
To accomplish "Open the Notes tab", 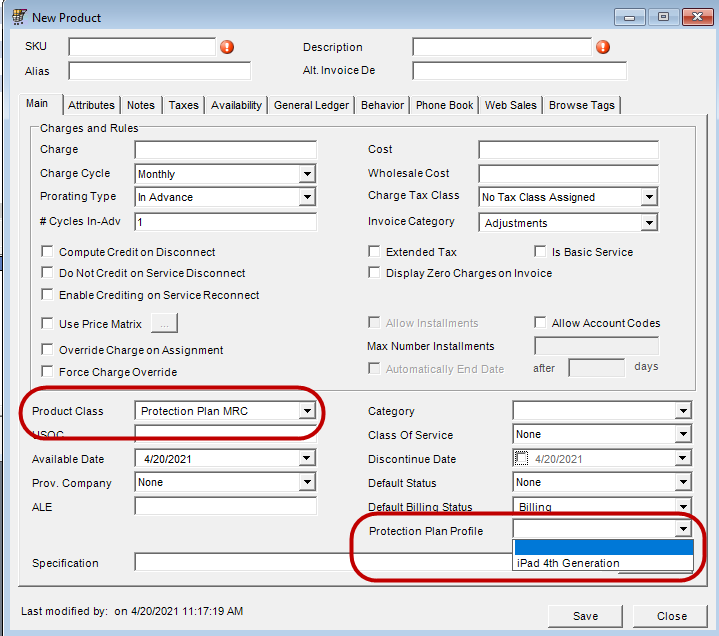I will pos(141,105).
